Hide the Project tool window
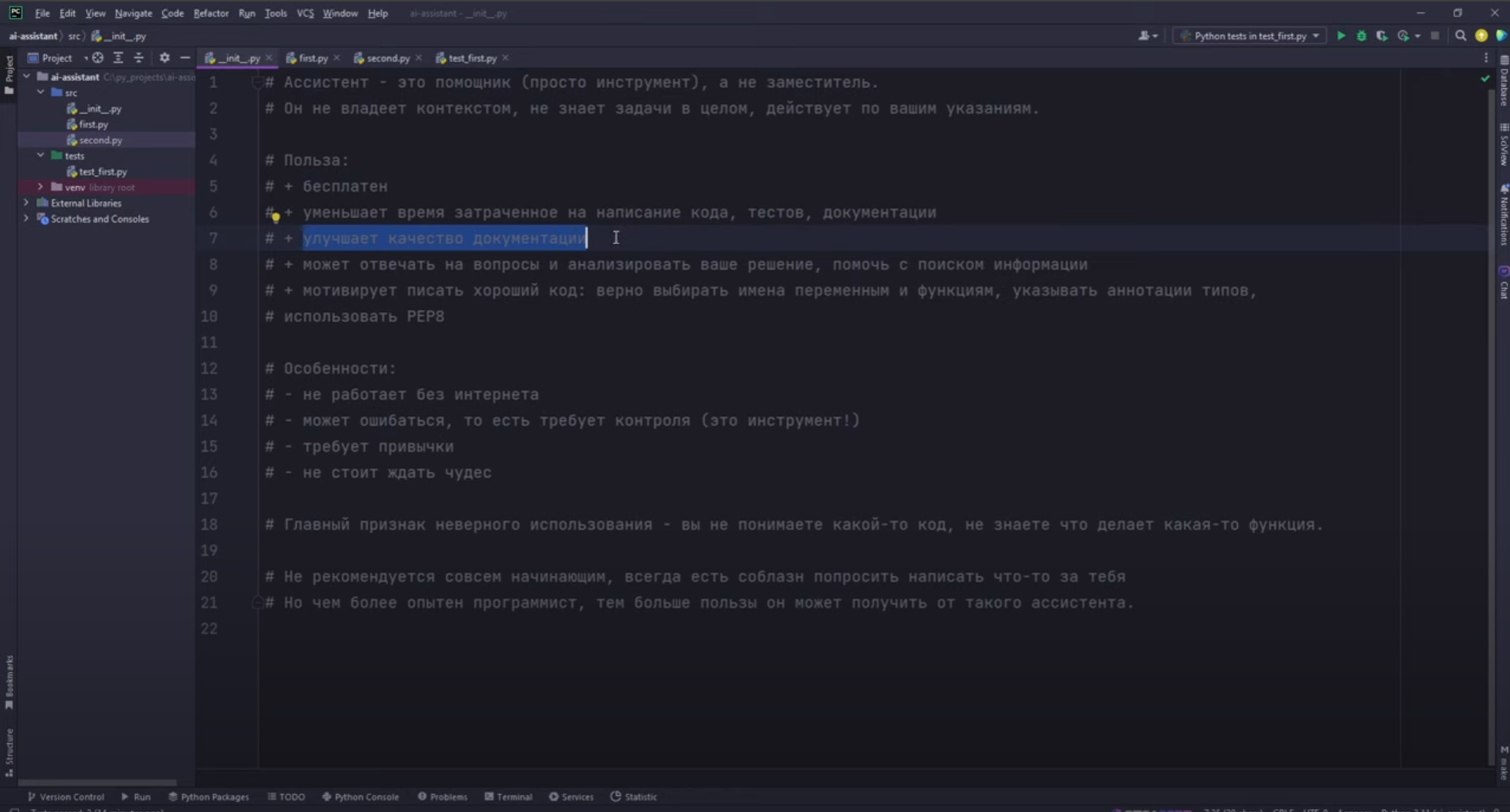Image resolution: width=1510 pixels, height=812 pixels. tap(185, 58)
